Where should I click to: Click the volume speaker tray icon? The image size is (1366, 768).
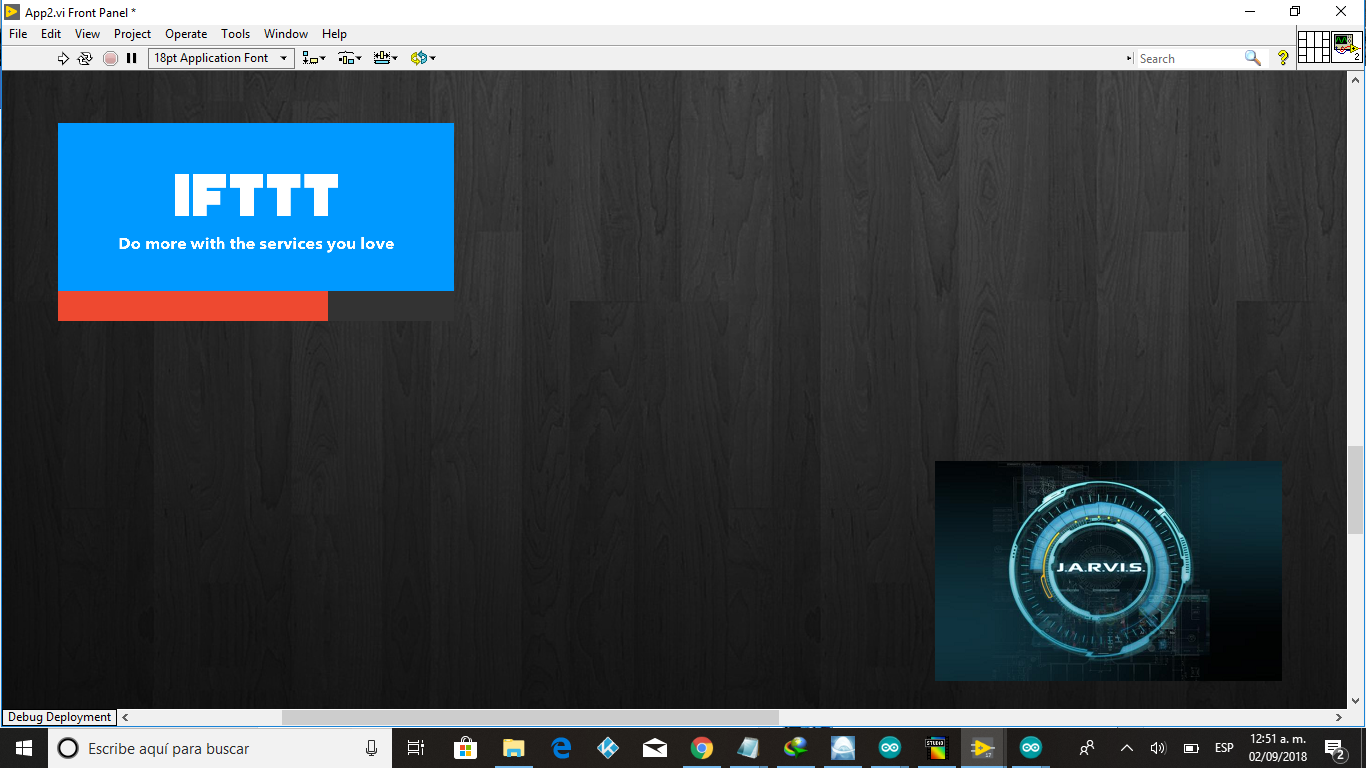[1158, 748]
